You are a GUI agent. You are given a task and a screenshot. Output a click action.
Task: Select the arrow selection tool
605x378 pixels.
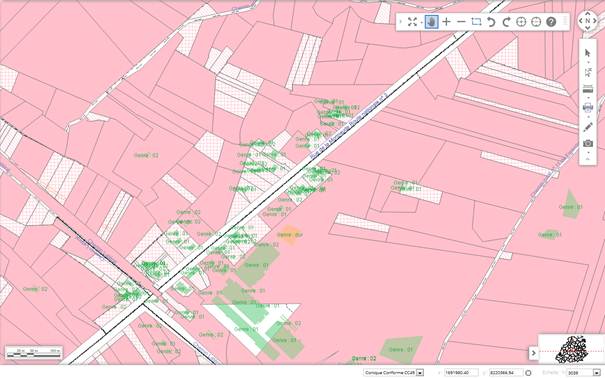click(x=588, y=53)
